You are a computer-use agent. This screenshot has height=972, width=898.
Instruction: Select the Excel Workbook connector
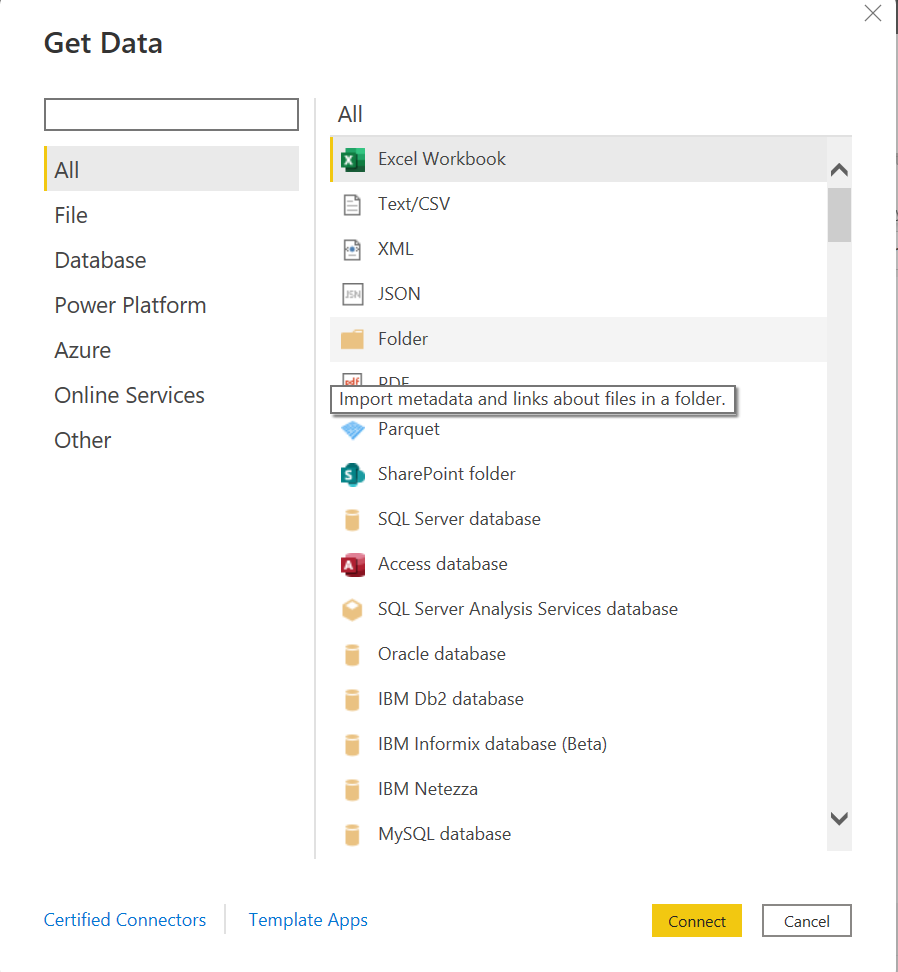(x=441, y=159)
